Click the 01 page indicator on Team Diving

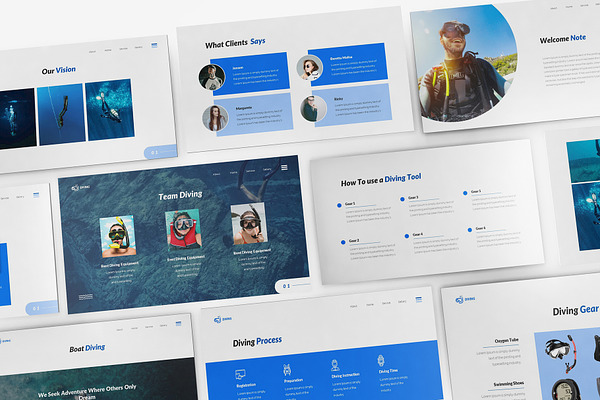coord(293,286)
